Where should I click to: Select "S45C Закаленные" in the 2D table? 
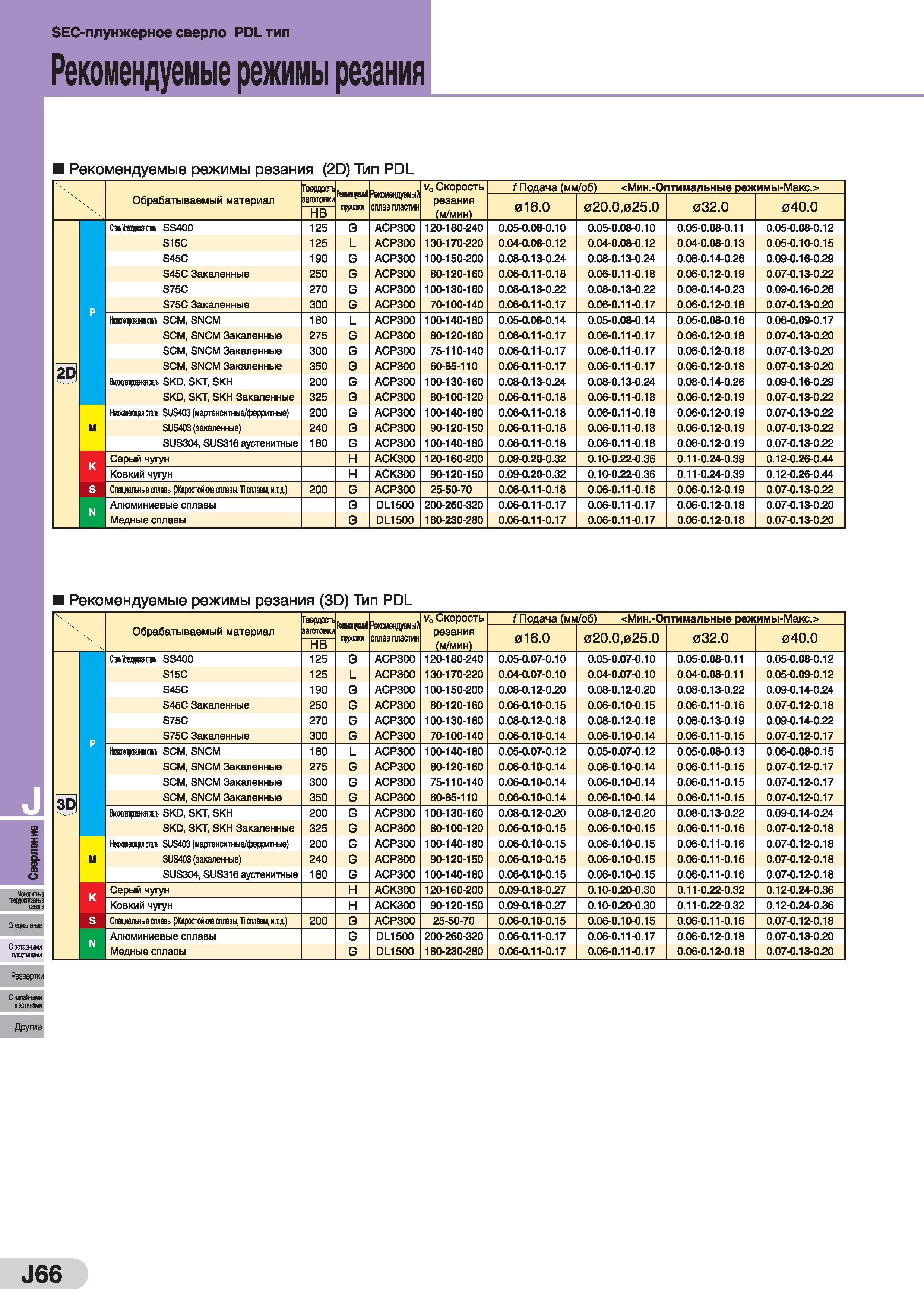click(x=206, y=274)
